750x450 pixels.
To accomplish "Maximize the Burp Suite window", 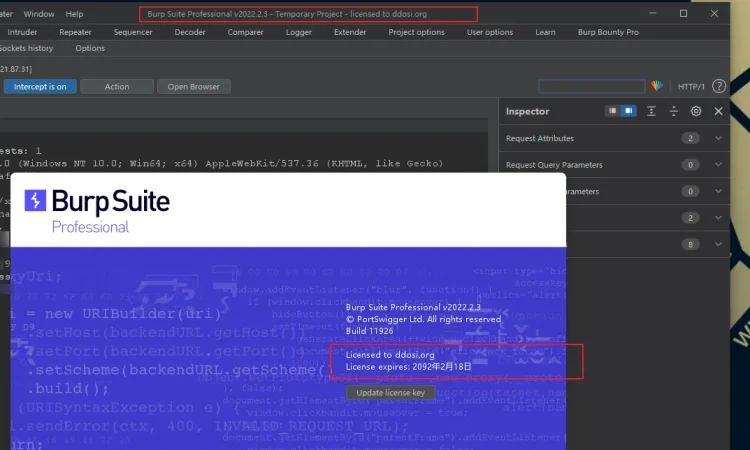I will pos(684,13).
